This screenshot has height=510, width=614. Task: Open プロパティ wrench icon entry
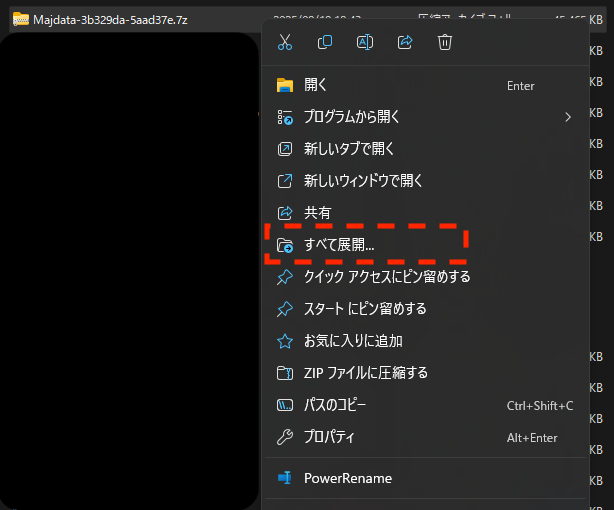(x=285, y=437)
